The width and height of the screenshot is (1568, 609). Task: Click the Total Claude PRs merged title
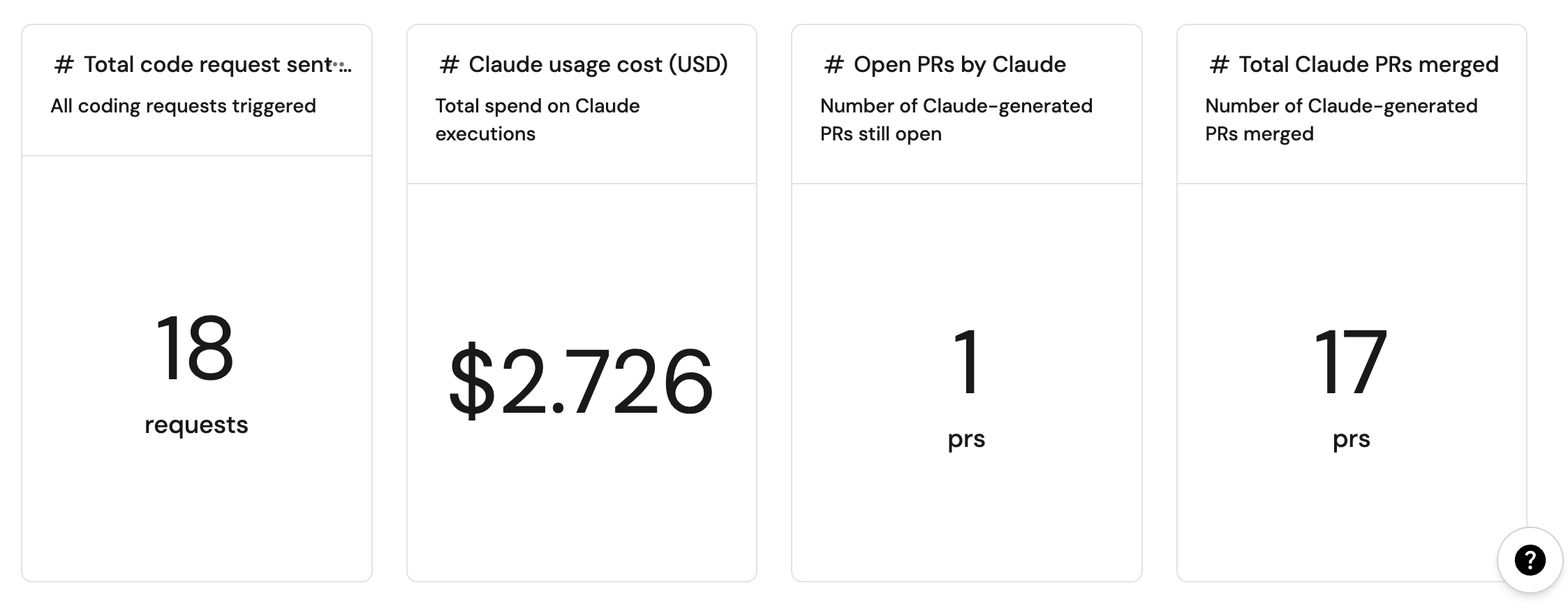(1368, 65)
